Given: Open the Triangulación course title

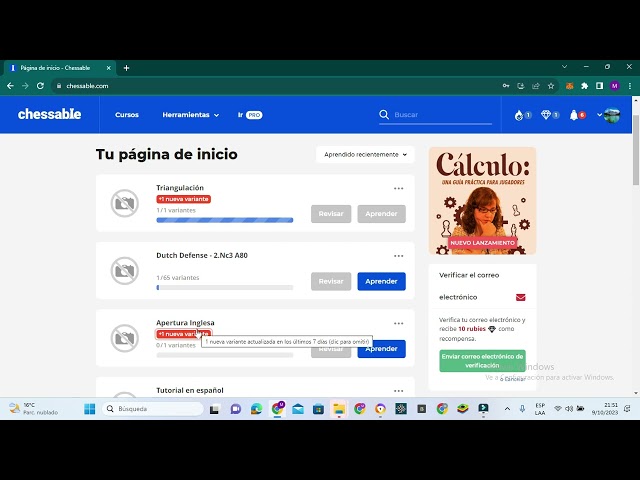Looking at the screenshot, I should coord(180,188).
